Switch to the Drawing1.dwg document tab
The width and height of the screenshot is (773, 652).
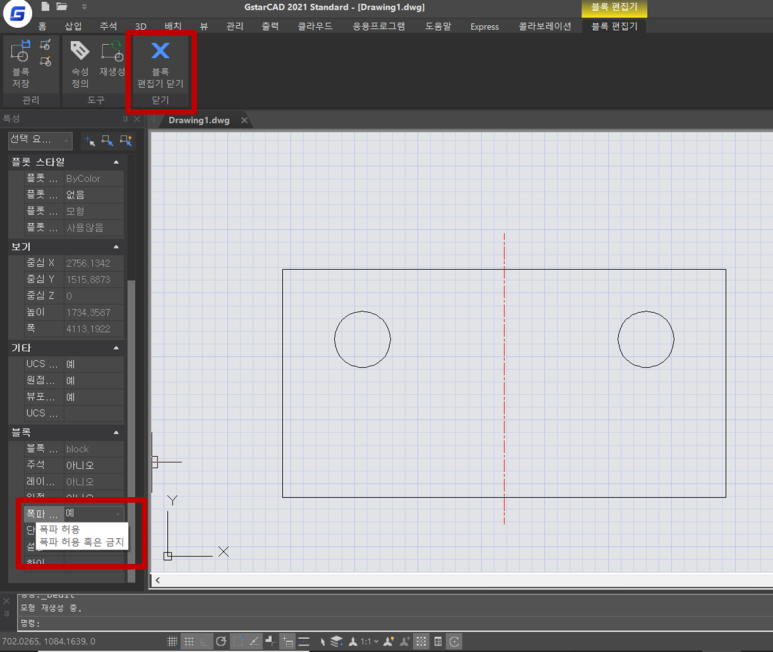198,120
